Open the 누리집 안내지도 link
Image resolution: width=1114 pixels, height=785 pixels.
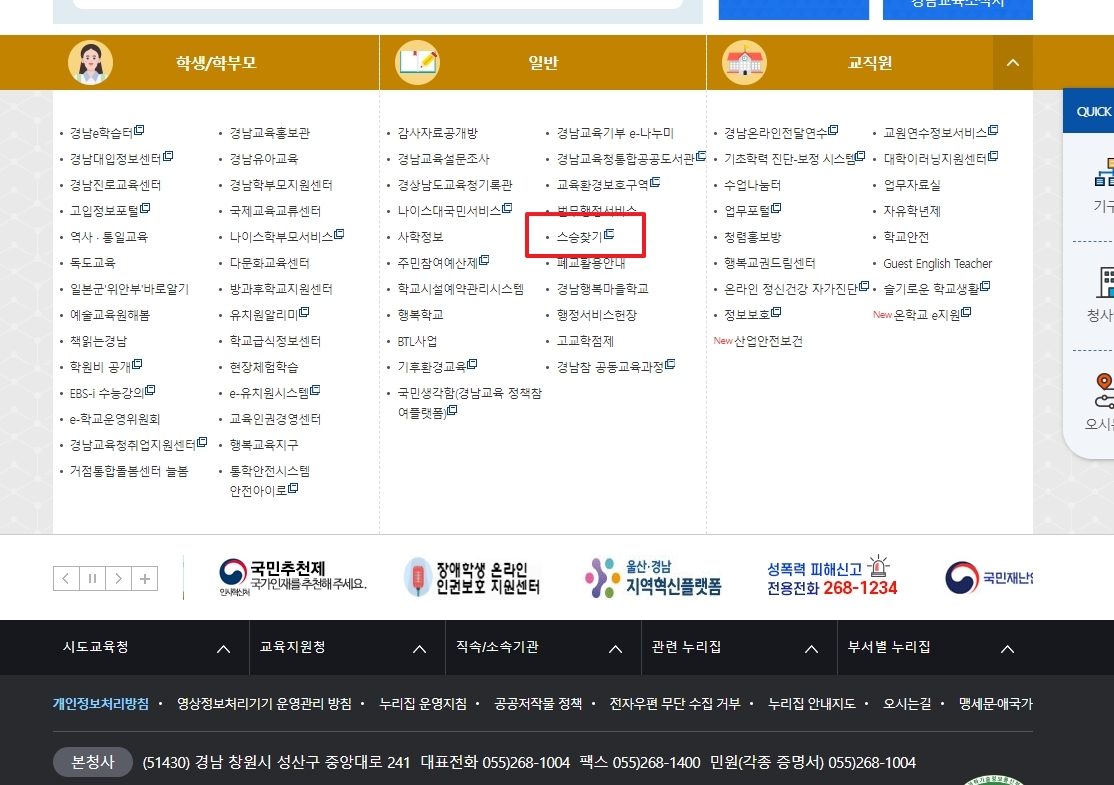811,703
